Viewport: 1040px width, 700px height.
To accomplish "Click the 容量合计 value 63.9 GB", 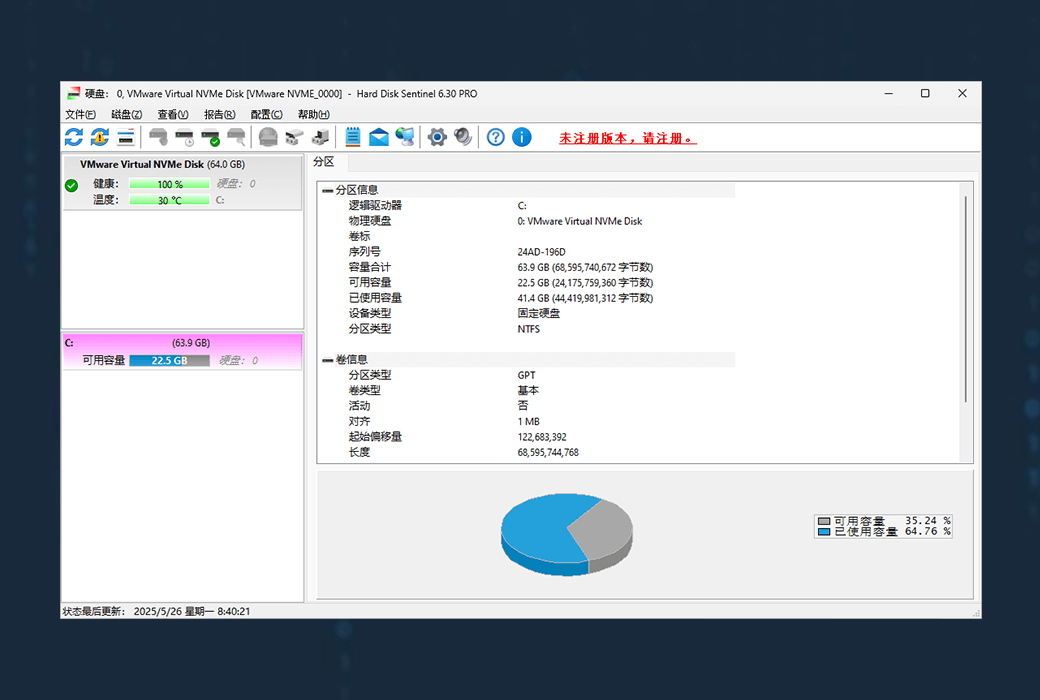I will pos(585,267).
